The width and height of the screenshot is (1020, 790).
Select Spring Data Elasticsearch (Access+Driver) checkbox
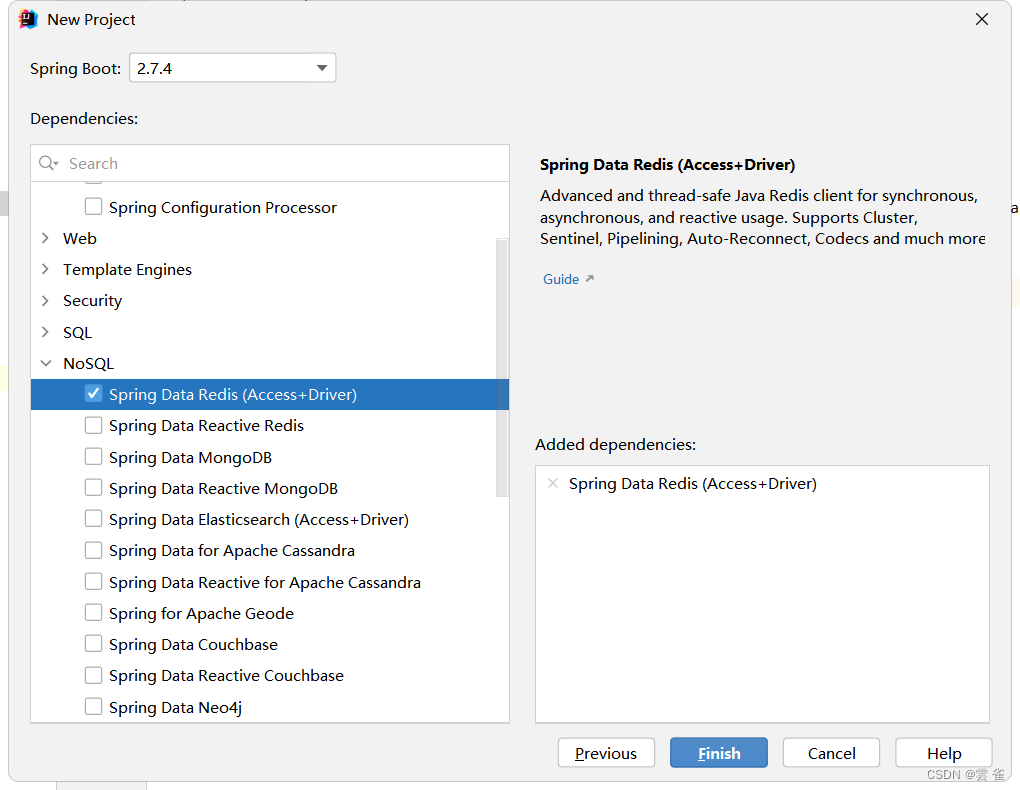94,519
